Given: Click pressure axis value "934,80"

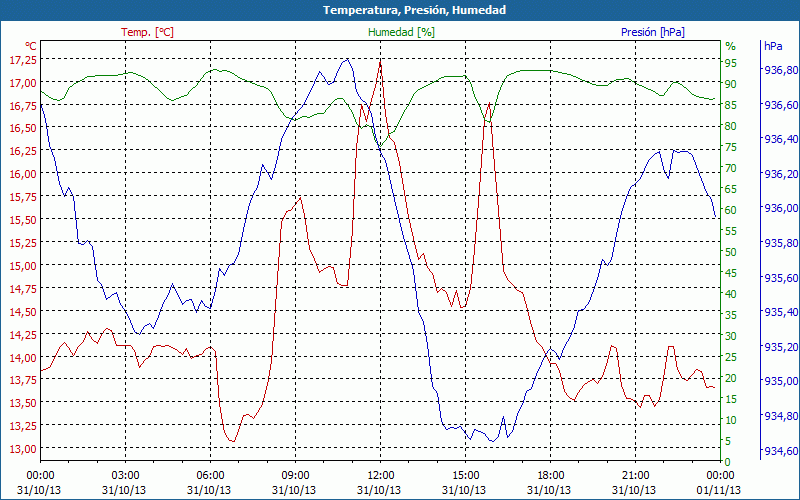Looking at the screenshot, I should coord(781,416).
